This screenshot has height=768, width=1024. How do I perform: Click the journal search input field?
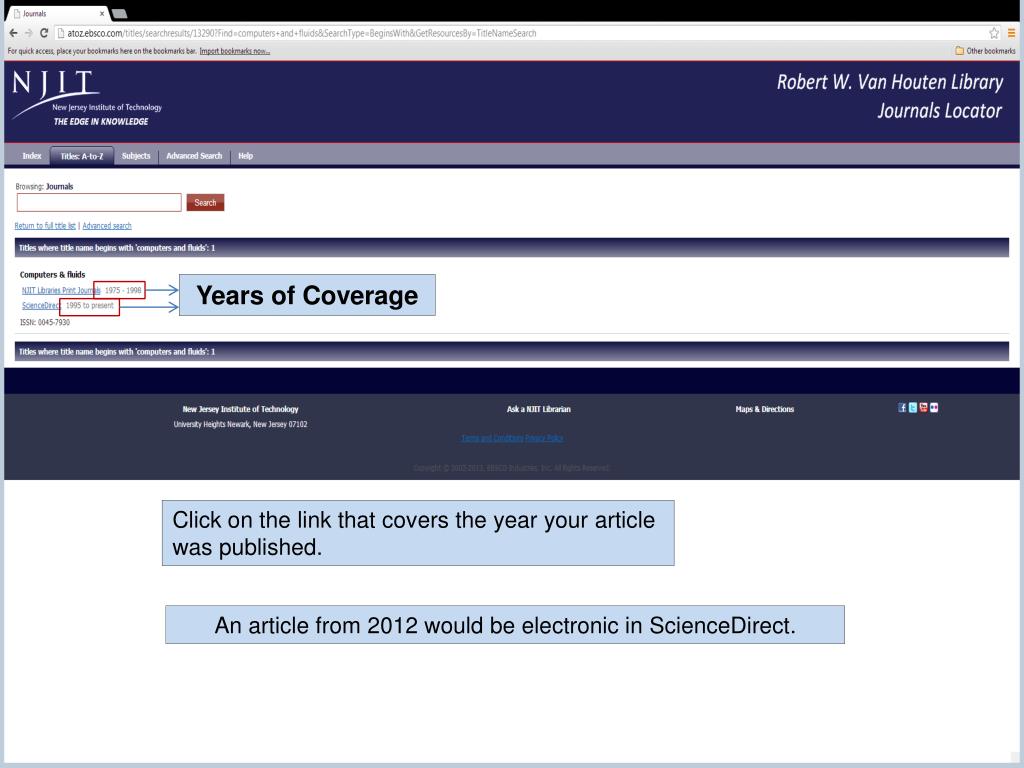click(99, 202)
